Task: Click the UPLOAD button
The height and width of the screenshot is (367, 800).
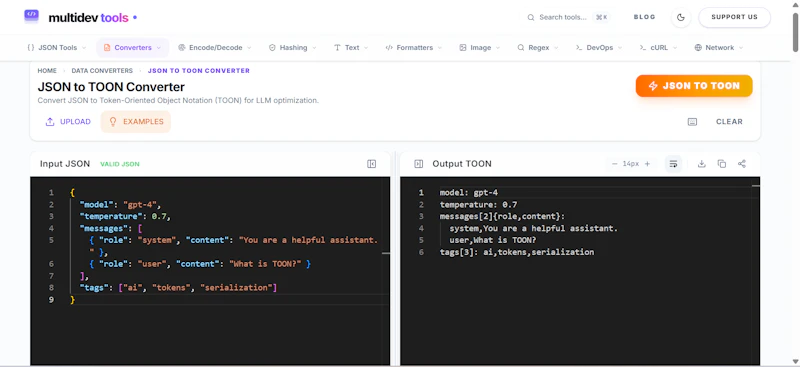Action: point(68,121)
